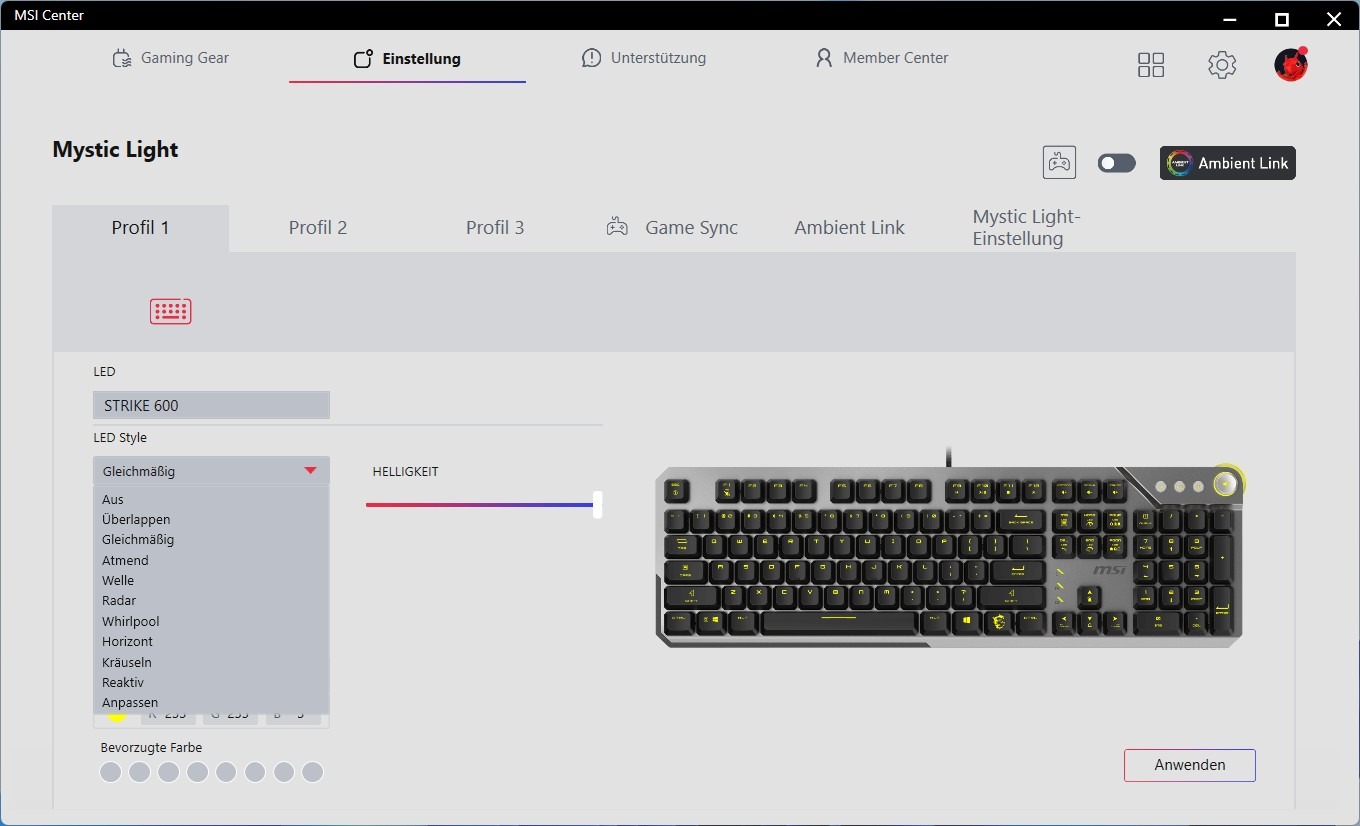Open the Unterstützung tab
This screenshot has width=1360, height=826.
(644, 58)
